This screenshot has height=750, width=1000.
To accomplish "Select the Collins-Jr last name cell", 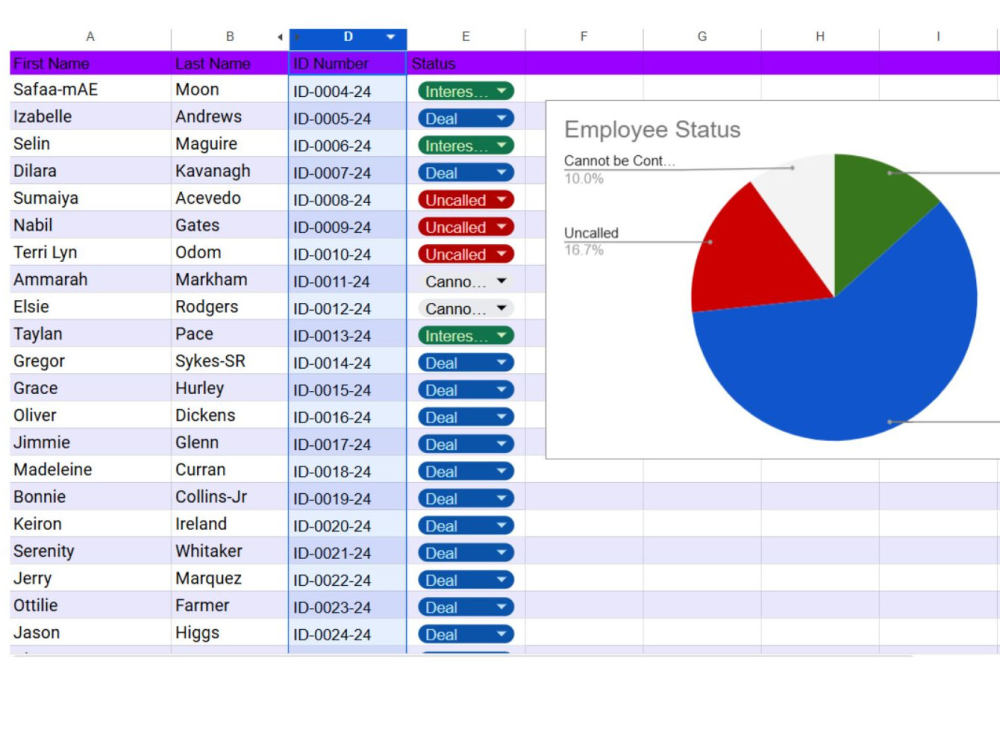I will coord(230,497).
